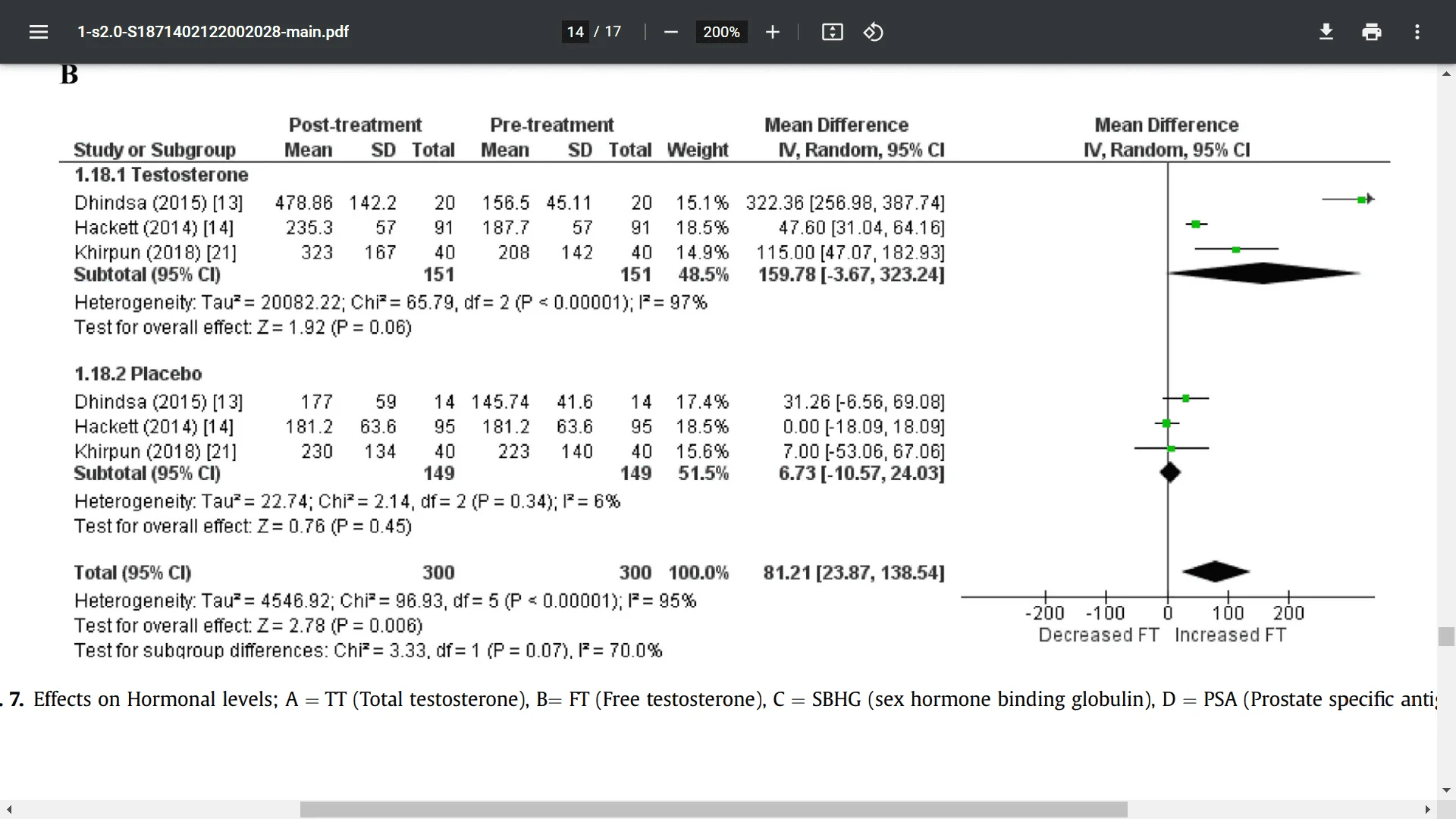Screen dimensions: 1456x819
Task: Open the more actions three-dot menu
Action: coord(1417,32)
